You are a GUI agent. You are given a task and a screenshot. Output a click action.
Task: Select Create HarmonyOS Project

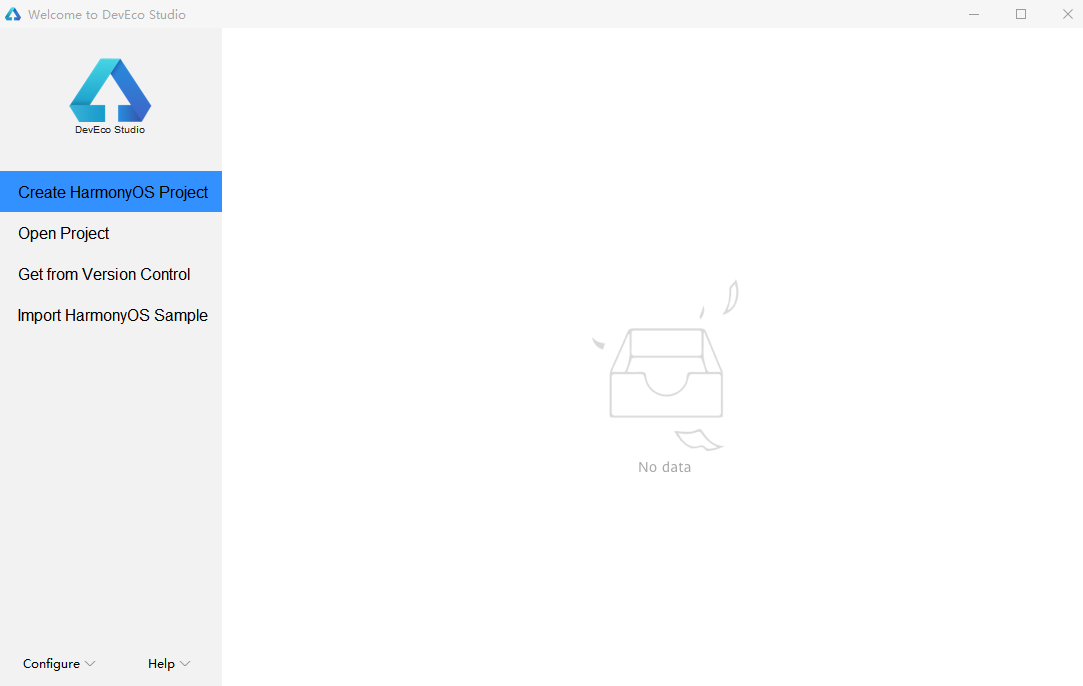click(111, 191)
